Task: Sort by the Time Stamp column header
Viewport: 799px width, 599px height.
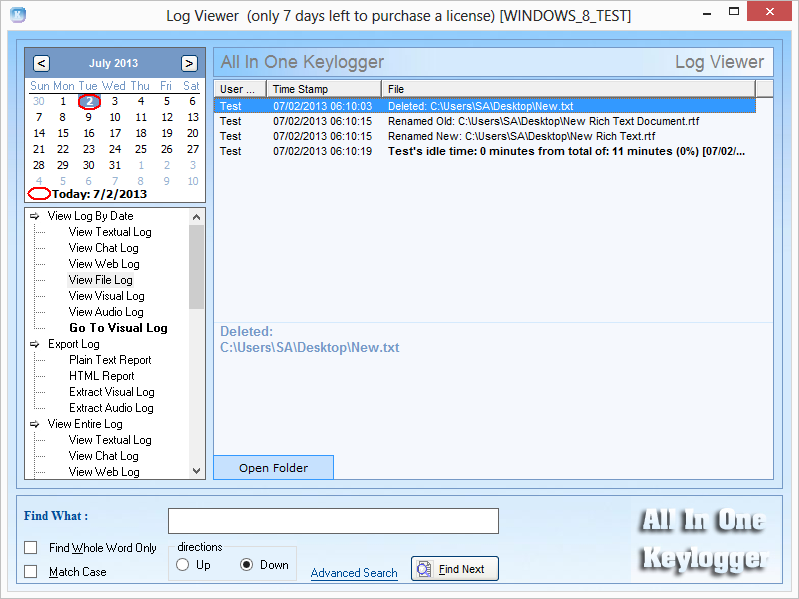Action: pyautogui.click(x=323, y=89)
